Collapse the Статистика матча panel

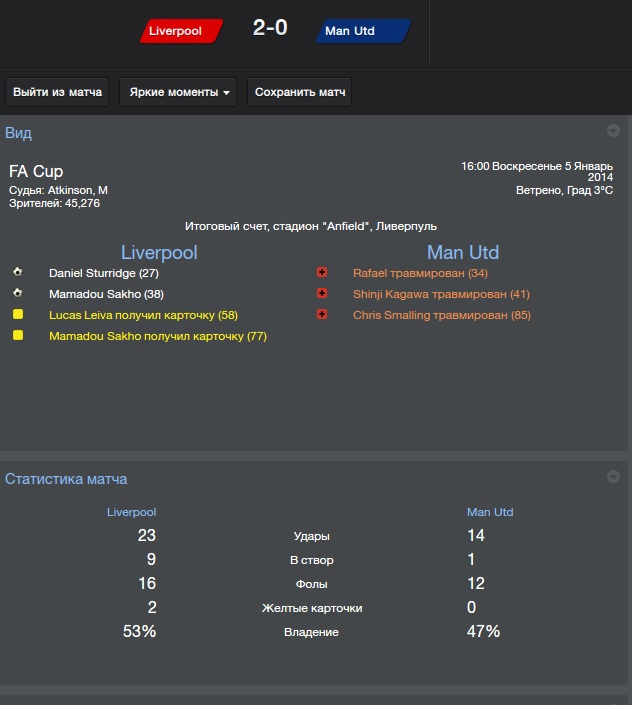click(613, 477)
